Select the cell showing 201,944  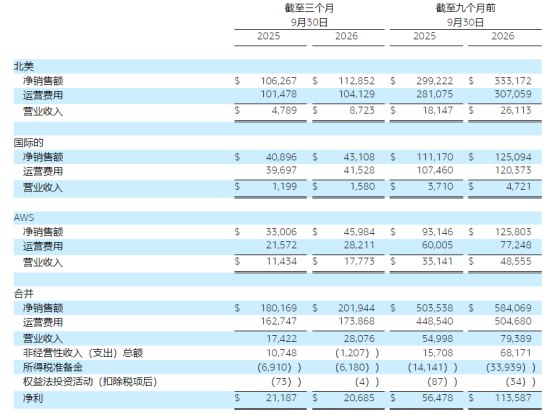click(356, 308)
